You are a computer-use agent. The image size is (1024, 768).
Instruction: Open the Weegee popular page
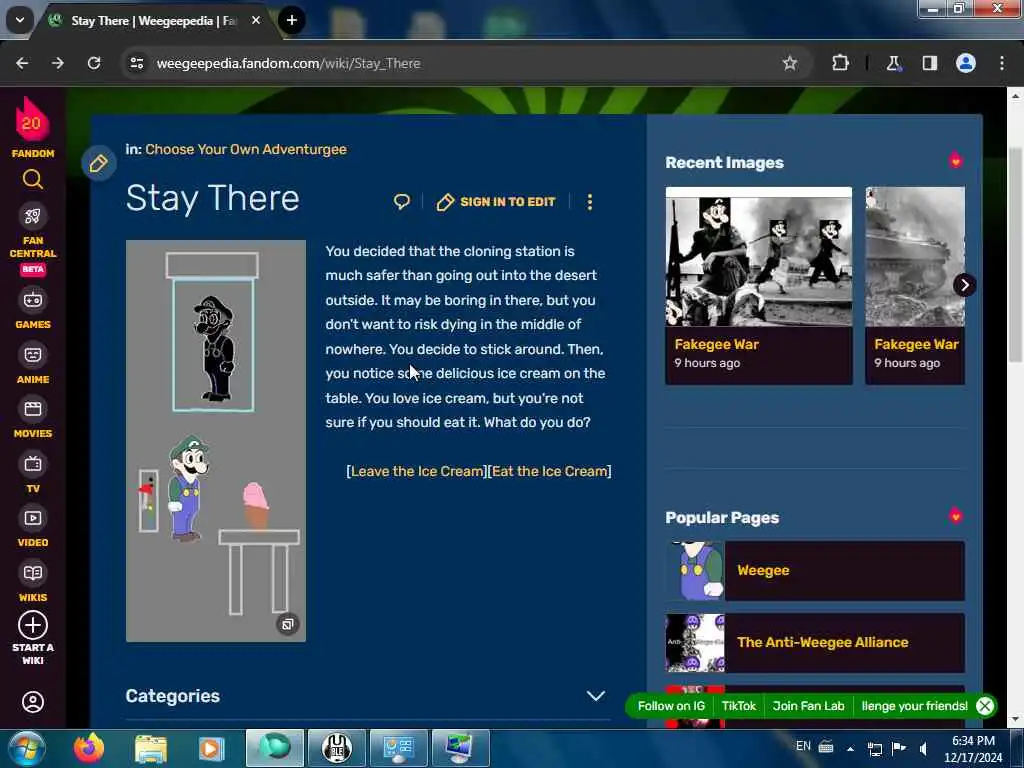pyautogui.click(x=815, y=571)
